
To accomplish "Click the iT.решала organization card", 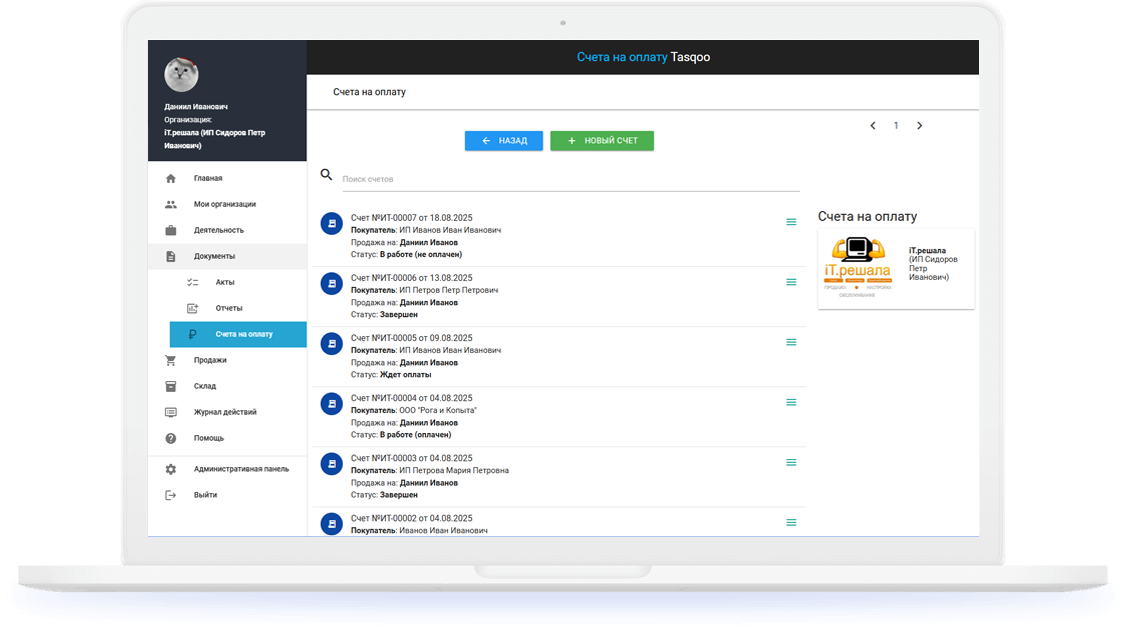I will click(895, 269).
